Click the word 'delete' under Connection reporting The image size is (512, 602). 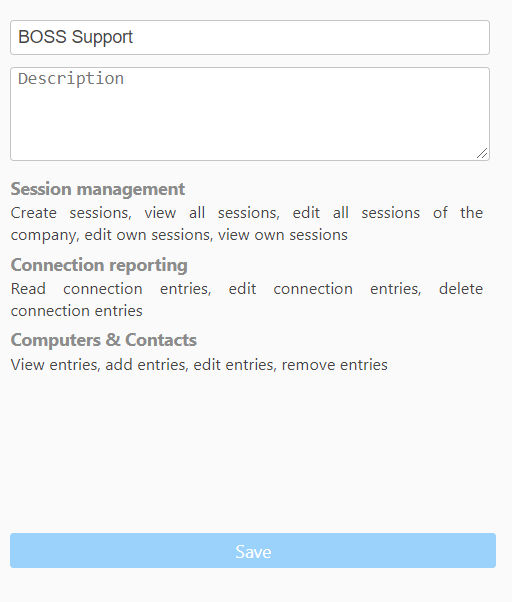461,289
